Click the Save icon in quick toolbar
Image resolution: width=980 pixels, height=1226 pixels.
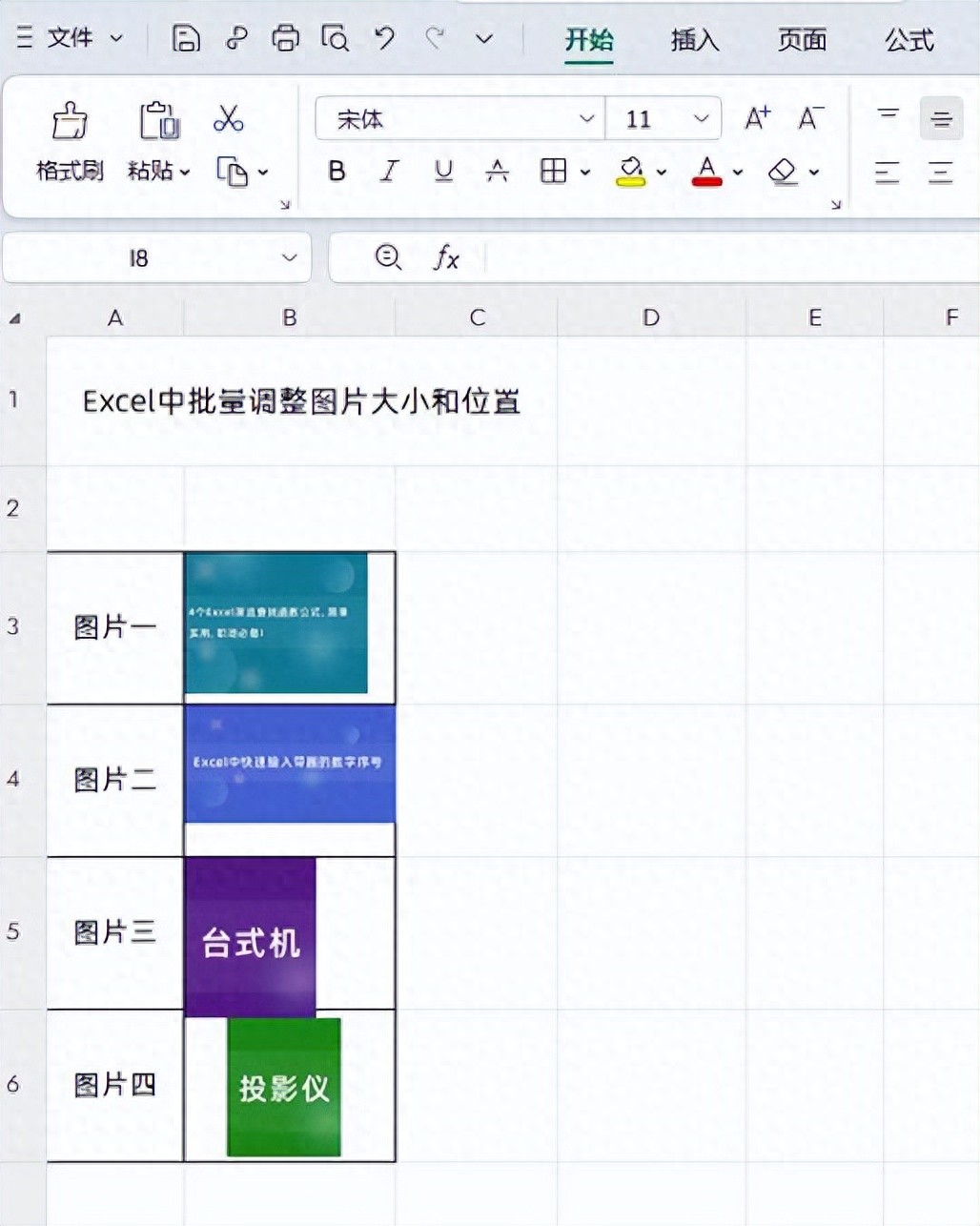pyautogui.click(x=185, y=38)
